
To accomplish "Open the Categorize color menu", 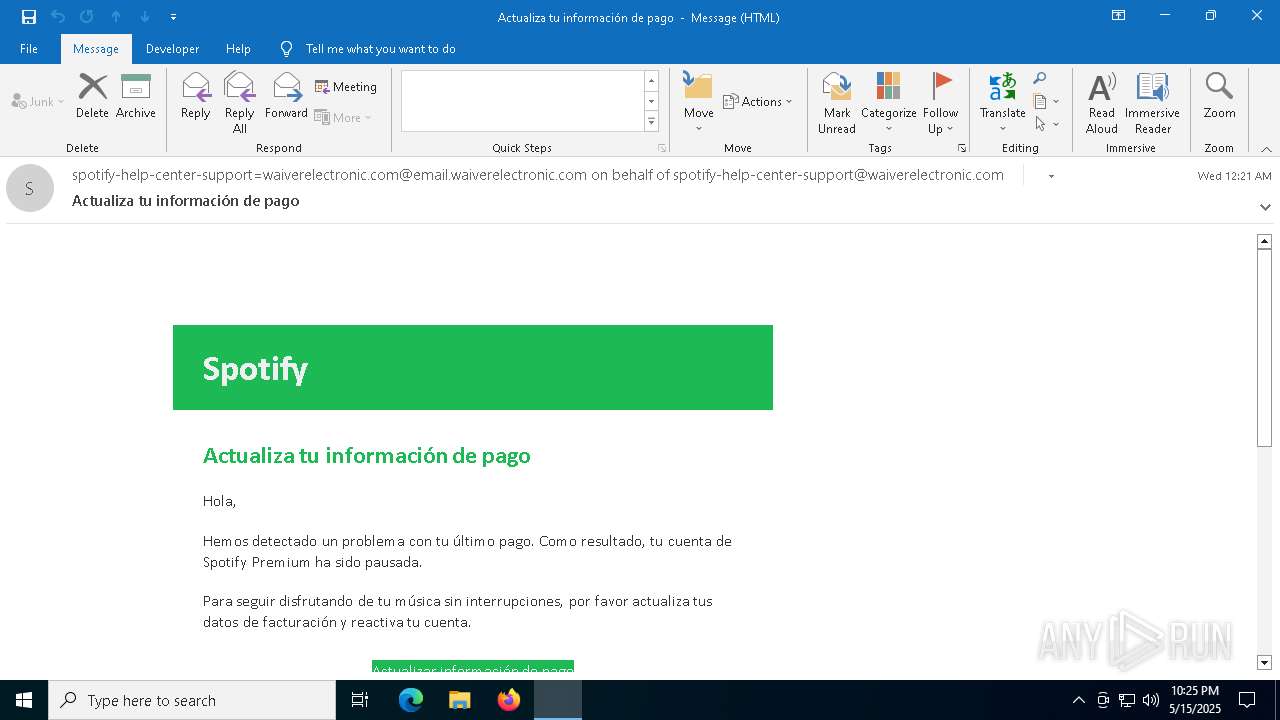I will [889, 102].
